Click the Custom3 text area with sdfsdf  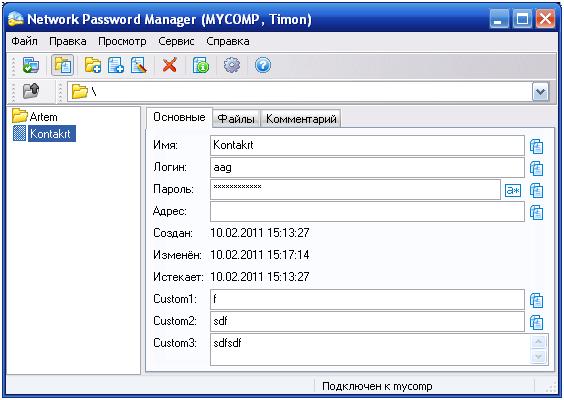coord(370,349)
